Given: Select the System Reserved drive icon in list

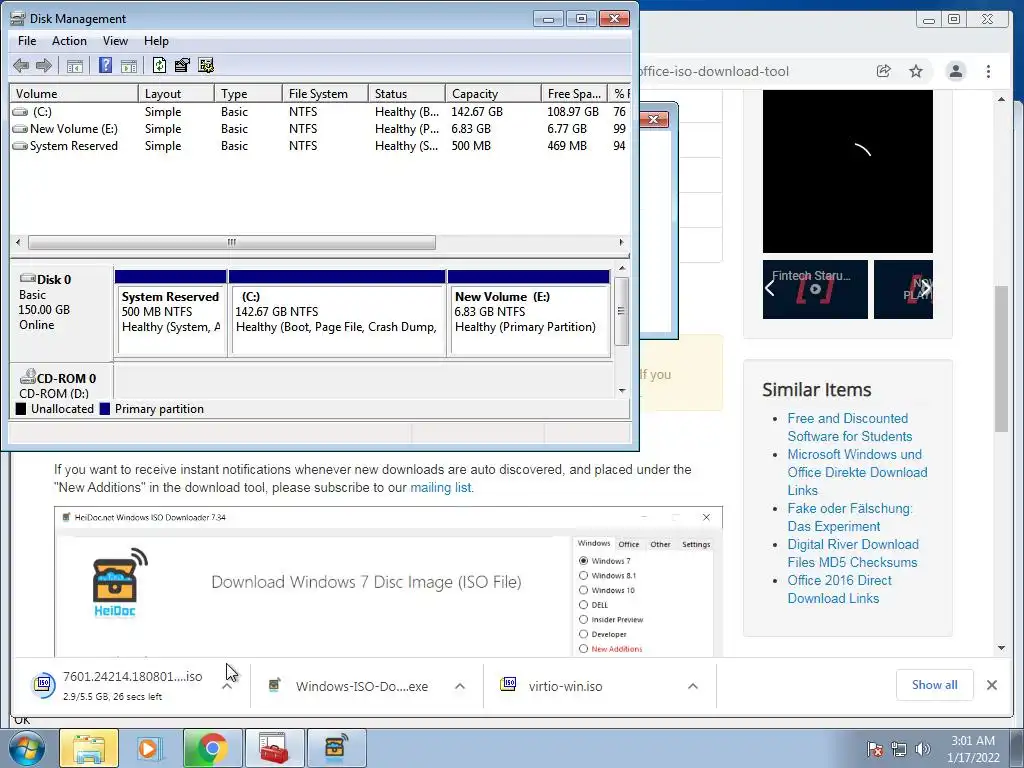Looking at the screenshot, I should coord(20,146).
